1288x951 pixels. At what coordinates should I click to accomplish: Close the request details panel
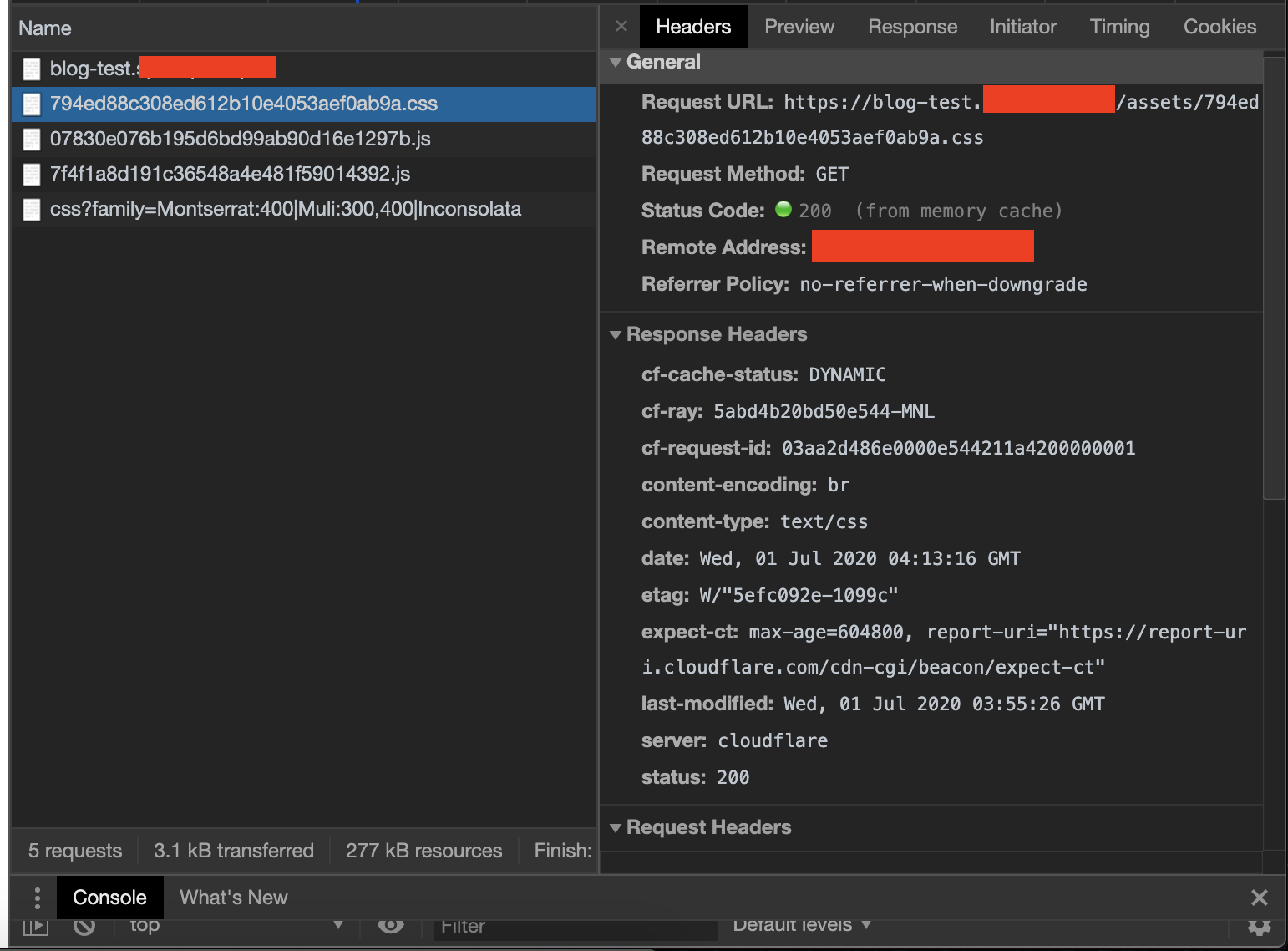[620, 26]
